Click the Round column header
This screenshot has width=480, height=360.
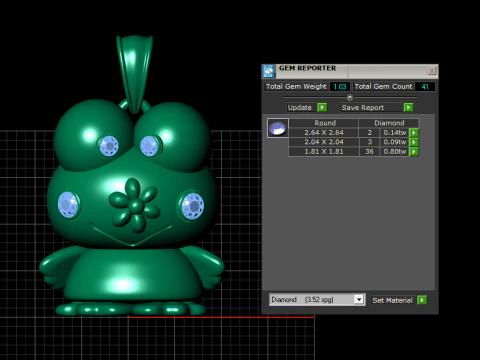325,123
